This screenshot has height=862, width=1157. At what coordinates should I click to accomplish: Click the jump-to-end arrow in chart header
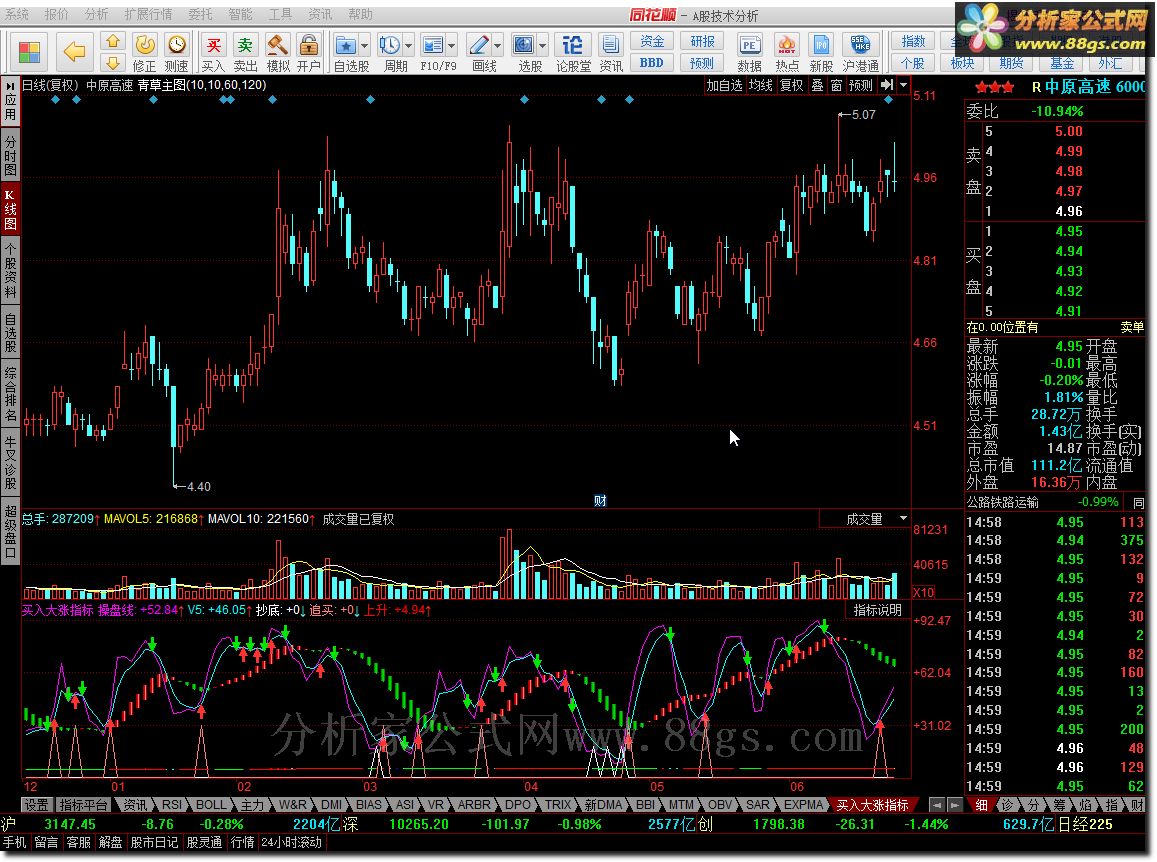tap(887, 86)
